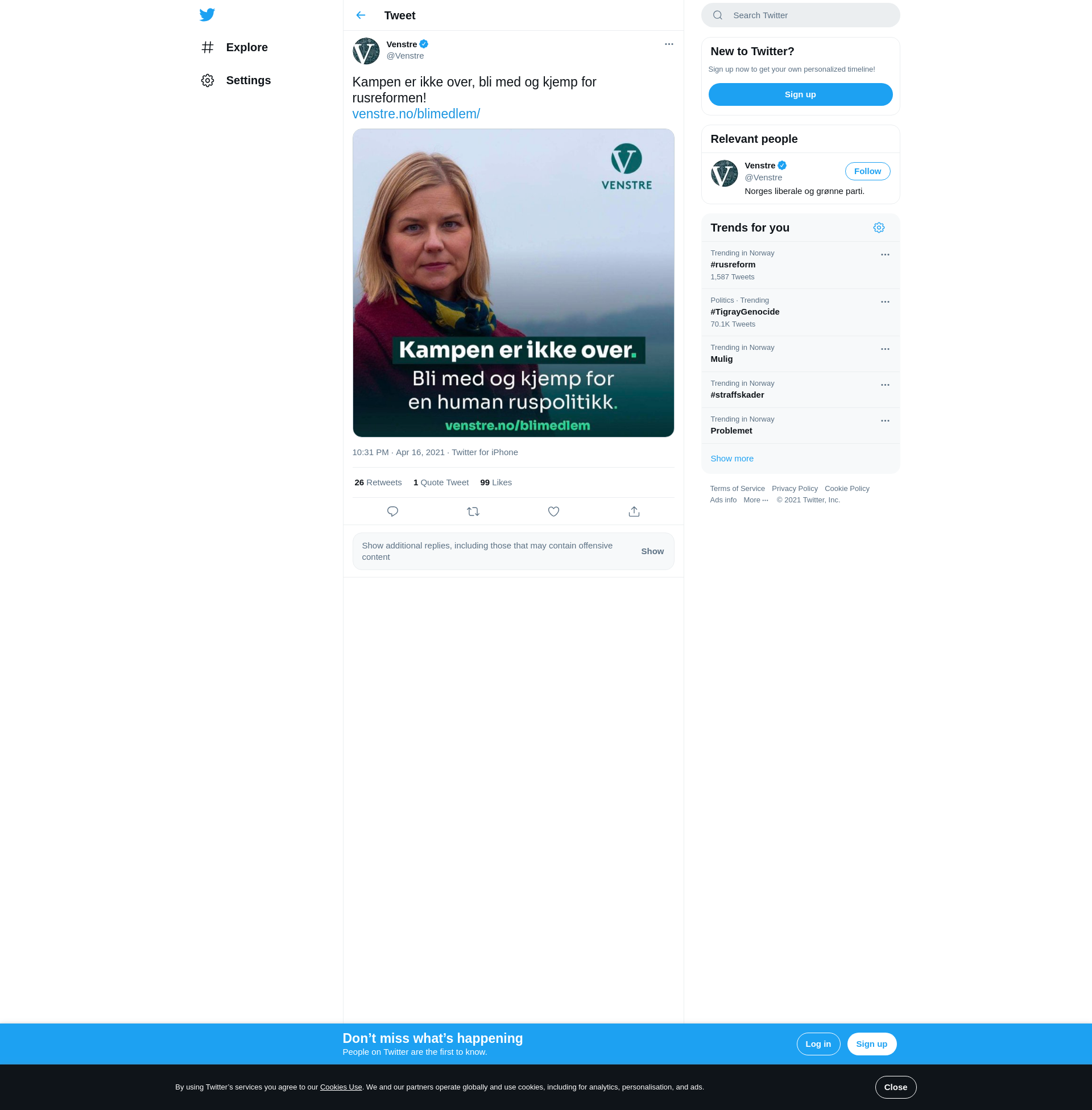Image resolution: width=1092 pixels, height=1110 pixels.
Task: Show additional offensive replies
Action: 652,551
